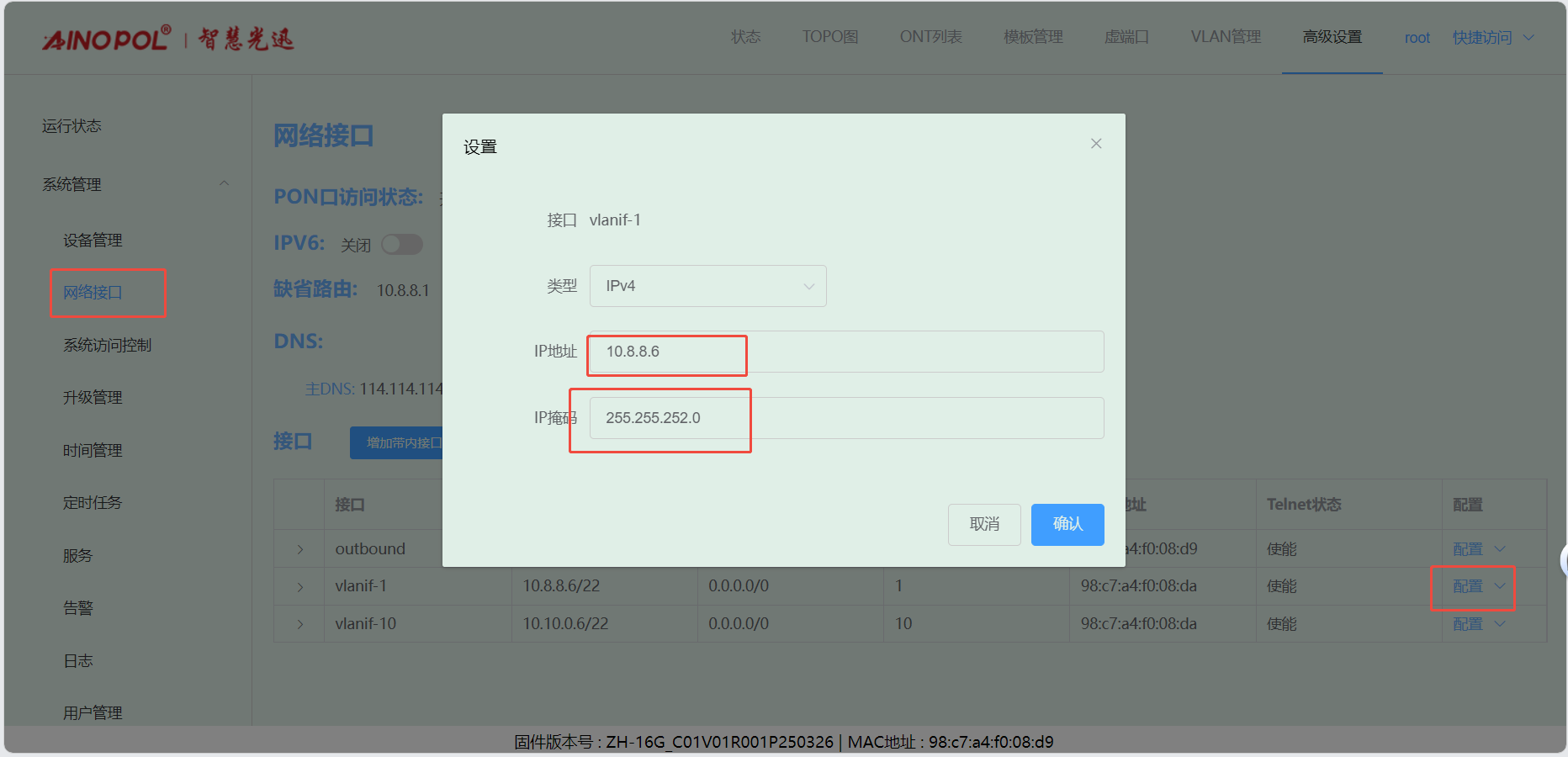1568x757 pixels.
Task: Click the IP地址 input field
Action: click(x=845, y=352)
